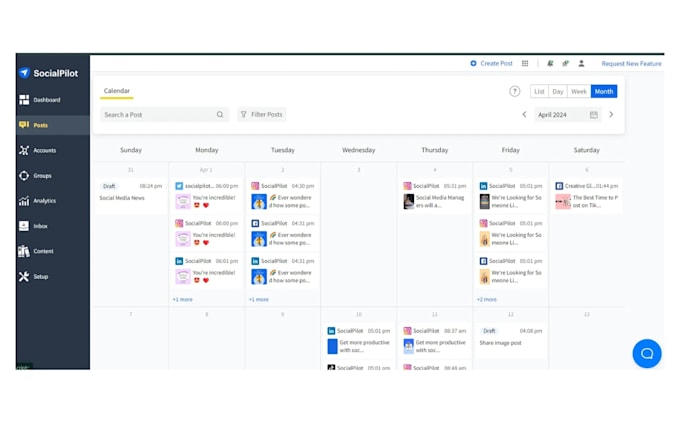The height and width of the screenshot is (423, 680).
Task: Open the Posts section in sidebar
Action: 53,125
